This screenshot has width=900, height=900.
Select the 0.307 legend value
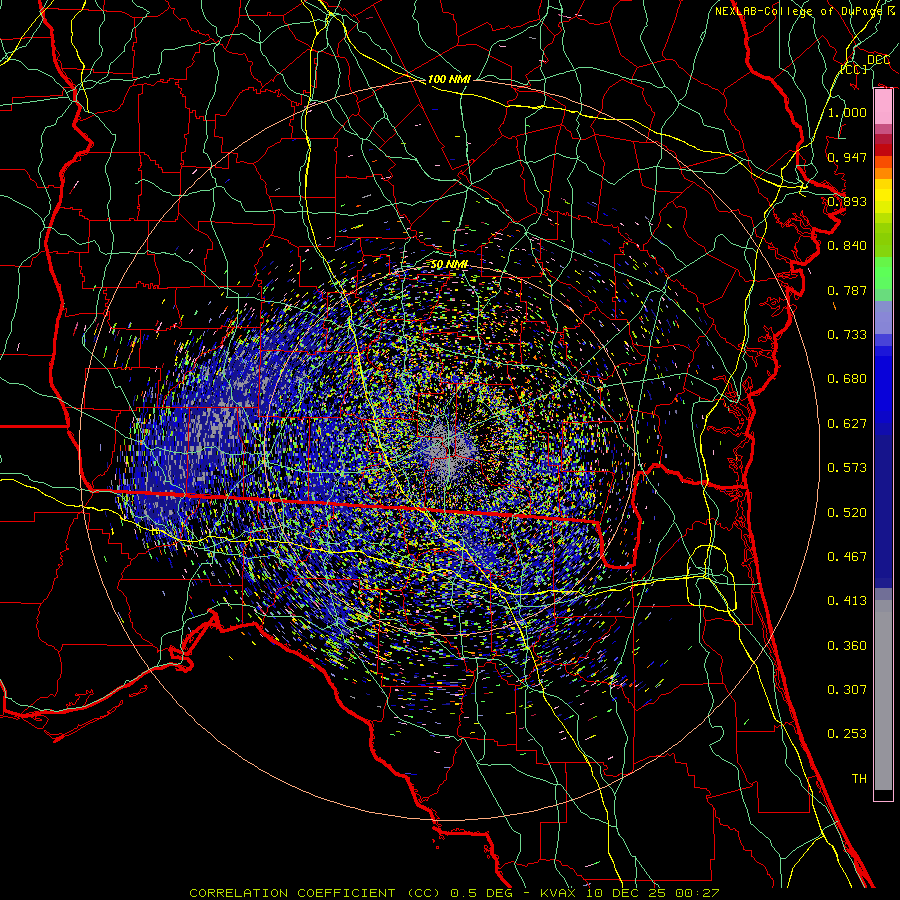click(x=847, y=689)
